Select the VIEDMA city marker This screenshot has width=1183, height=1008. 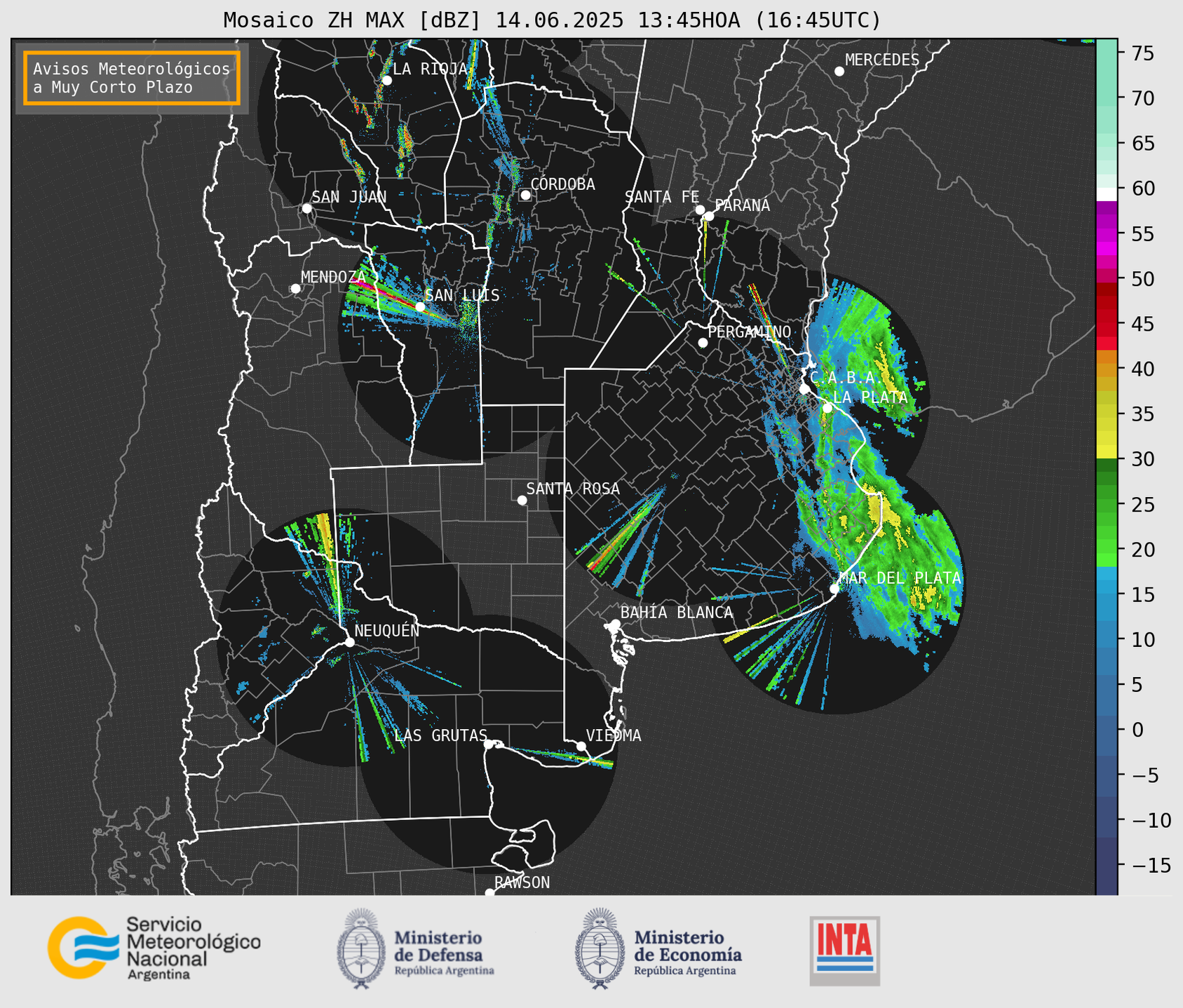click(x=581, y=746)
